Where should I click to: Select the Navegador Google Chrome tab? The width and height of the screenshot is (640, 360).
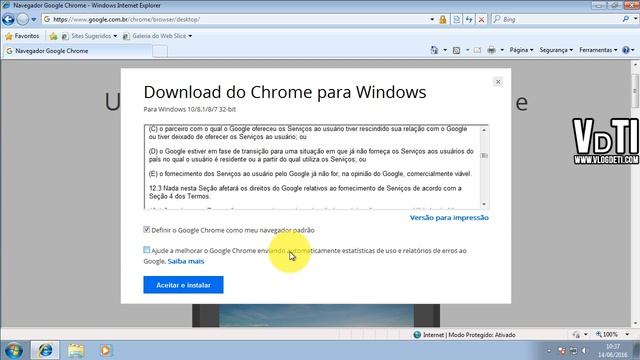[77, 51]
